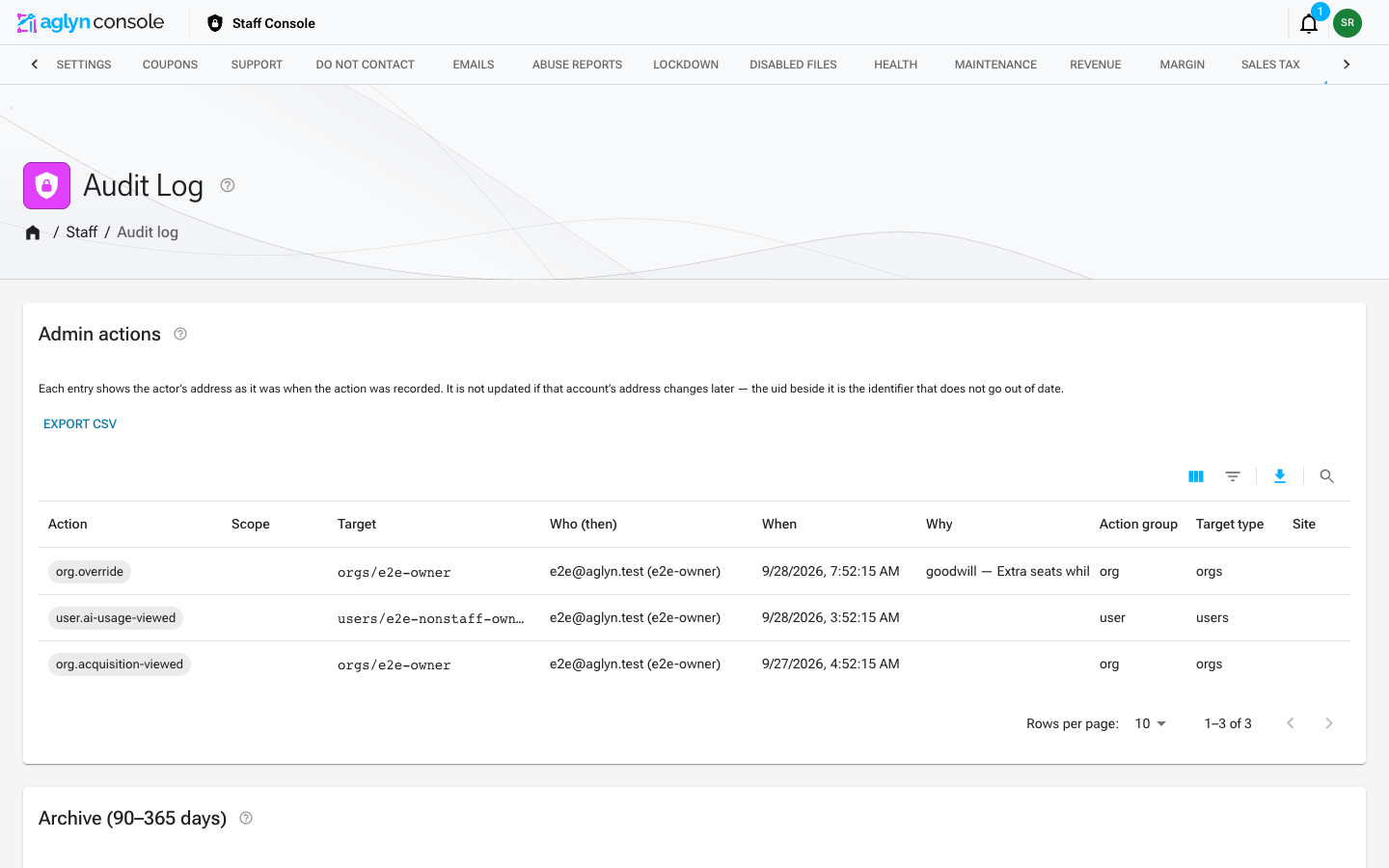This screenshot has width=1389, height=868.
Task: Go to the previous page arrow
Action: [x=1291, y=723]
